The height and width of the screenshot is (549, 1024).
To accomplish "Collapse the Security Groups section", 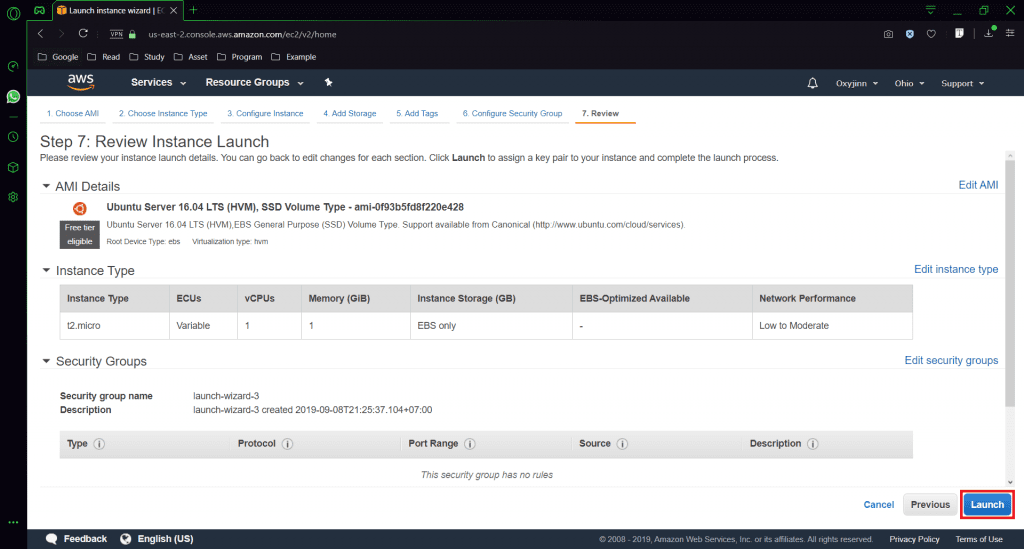I will point(46,361).
